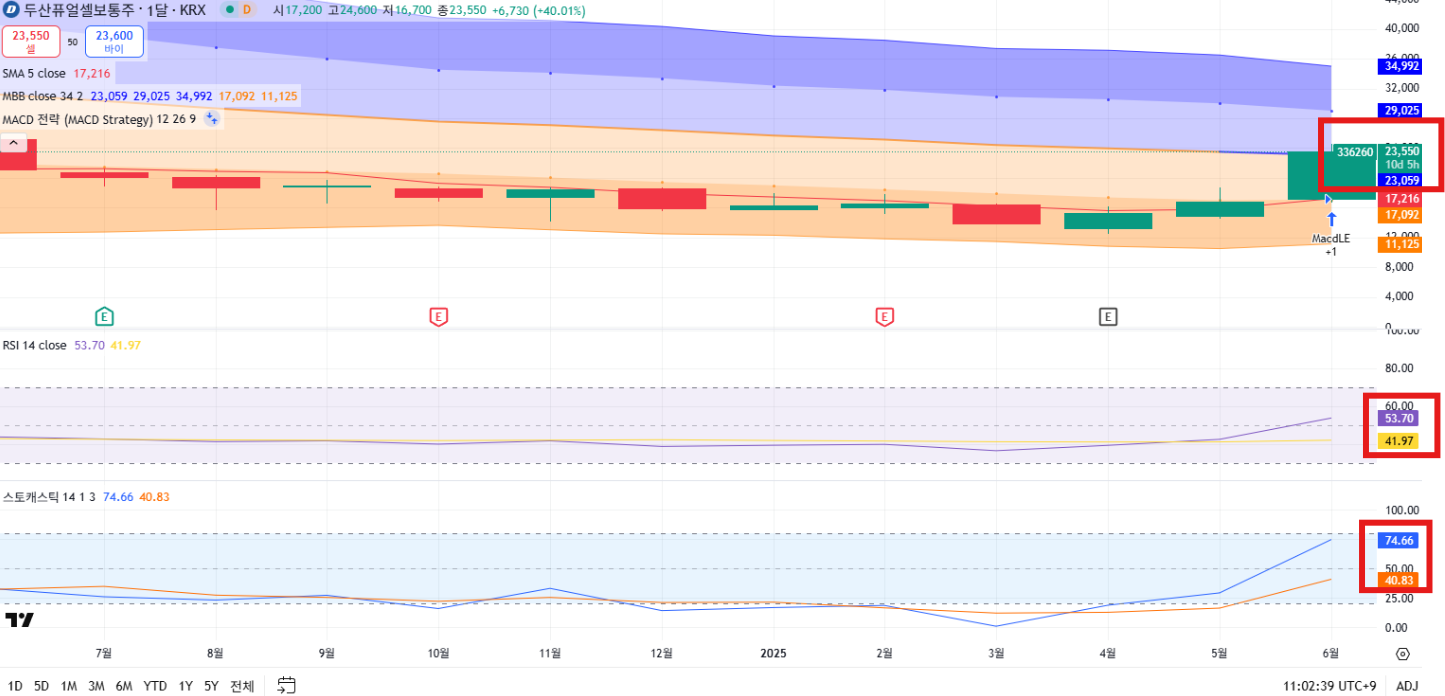This screenshot has width=1445, height=696.
Task: Switch to the 1M time range
Action: pos(69,686)
